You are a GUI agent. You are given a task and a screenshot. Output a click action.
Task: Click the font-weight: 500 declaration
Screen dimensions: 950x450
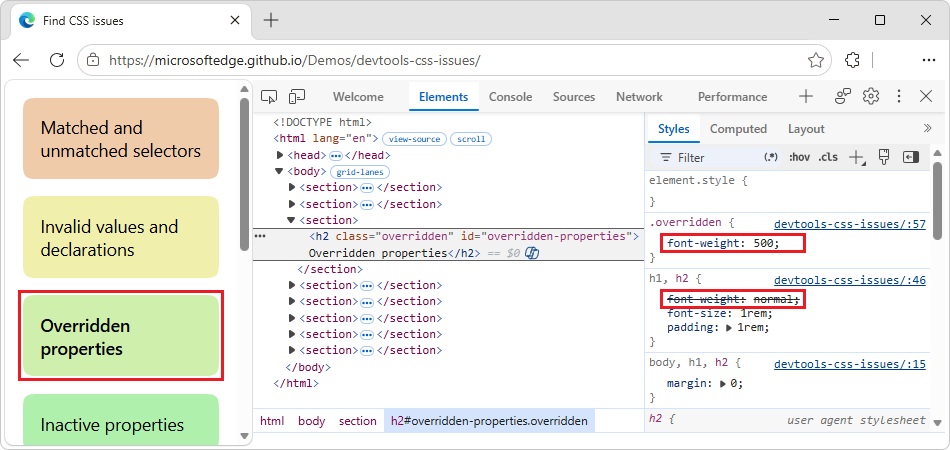tap(723, 243)
